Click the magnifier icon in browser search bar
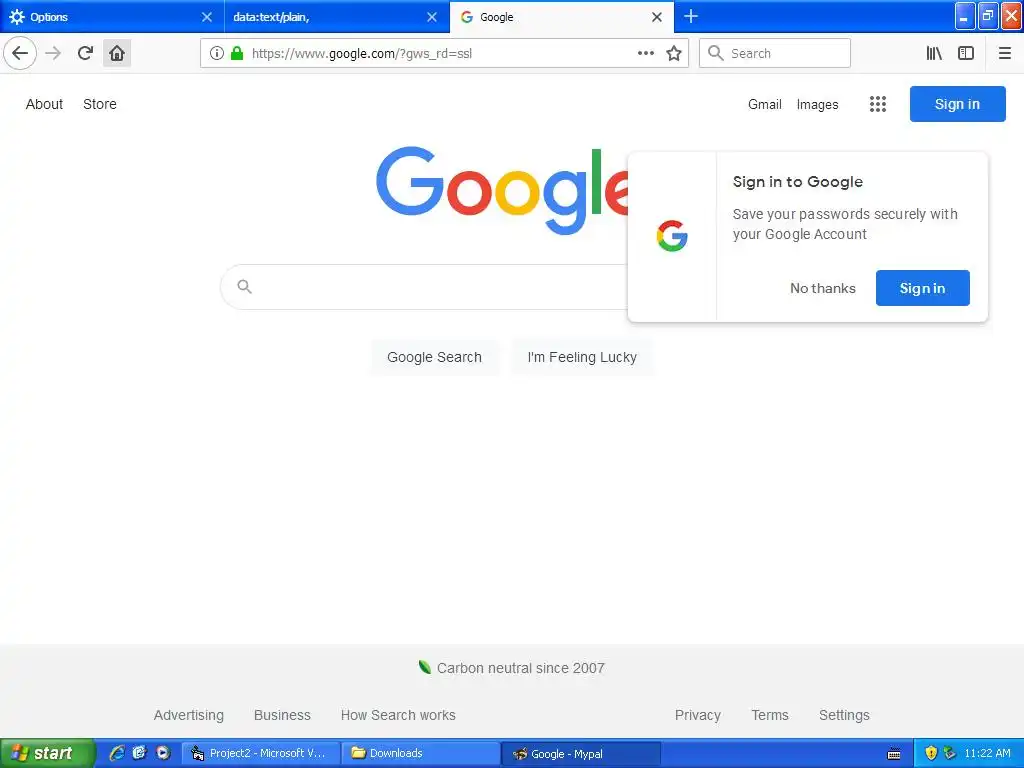This screenshot has height=768, width=1024. pyautogui.click(x=716, y=53)
